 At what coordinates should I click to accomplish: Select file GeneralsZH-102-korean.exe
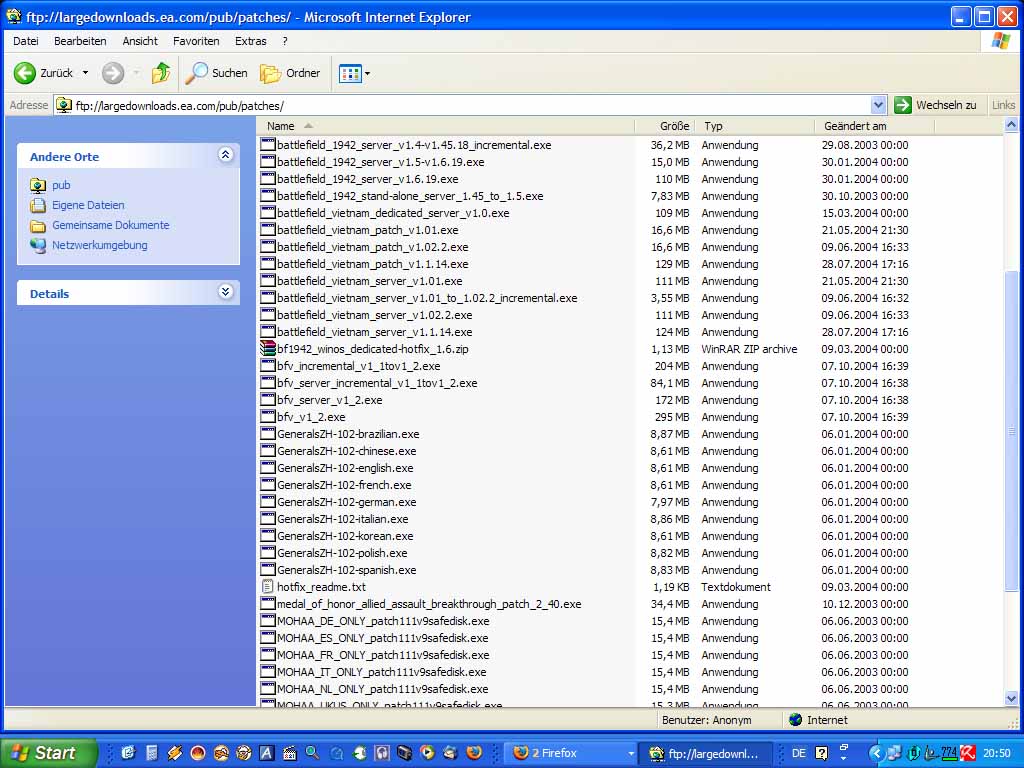345,536
